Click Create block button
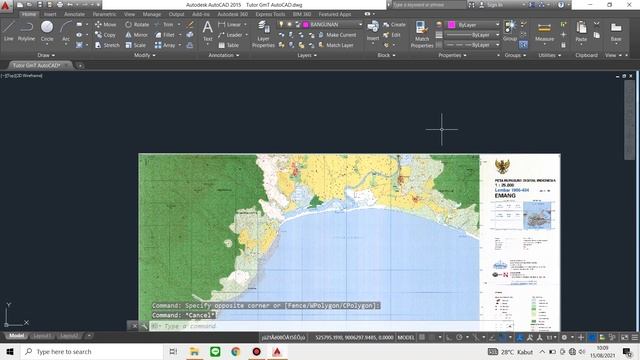This screenshot has height=360, width=640. [x=394, y=24]
